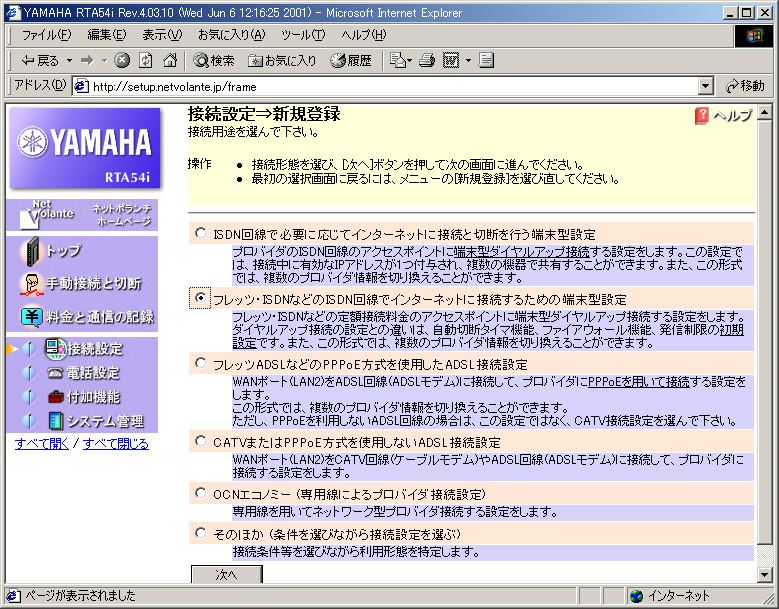
Task: Go to browser Home page icon
Action: coord(170,60)
